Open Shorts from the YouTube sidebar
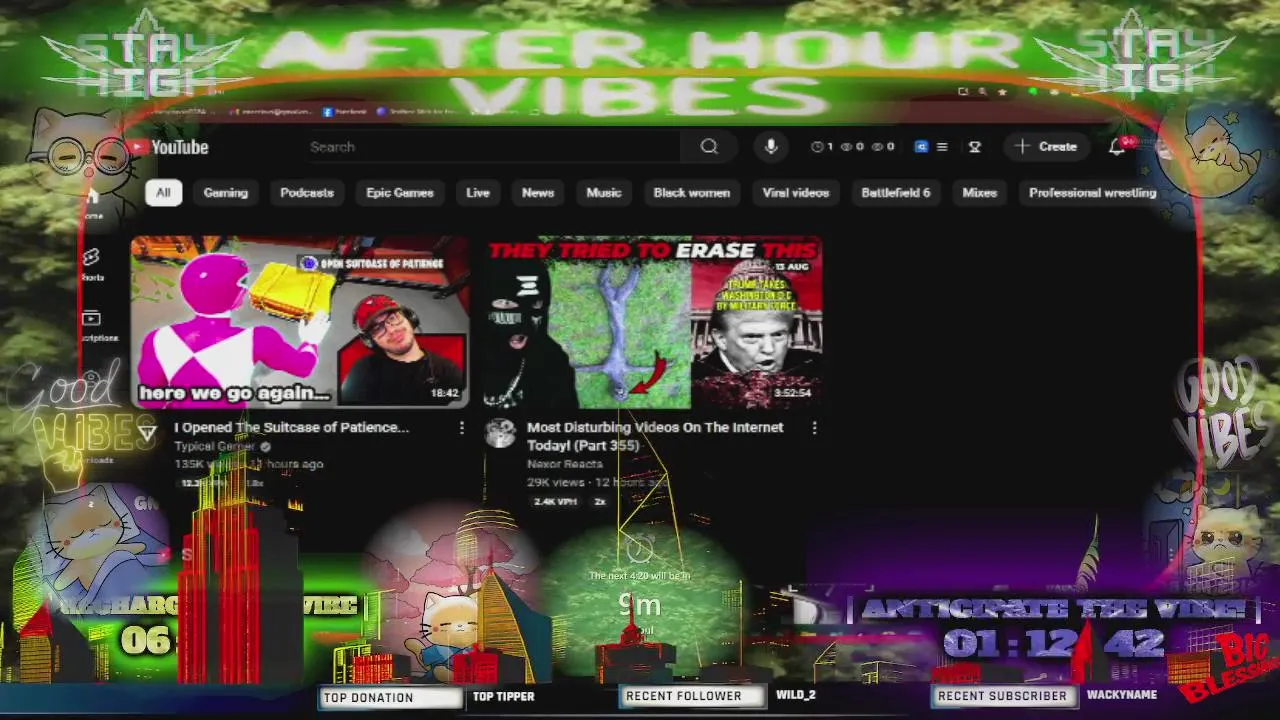Screen dimensions: 1280x720 [x=92, y=265]
